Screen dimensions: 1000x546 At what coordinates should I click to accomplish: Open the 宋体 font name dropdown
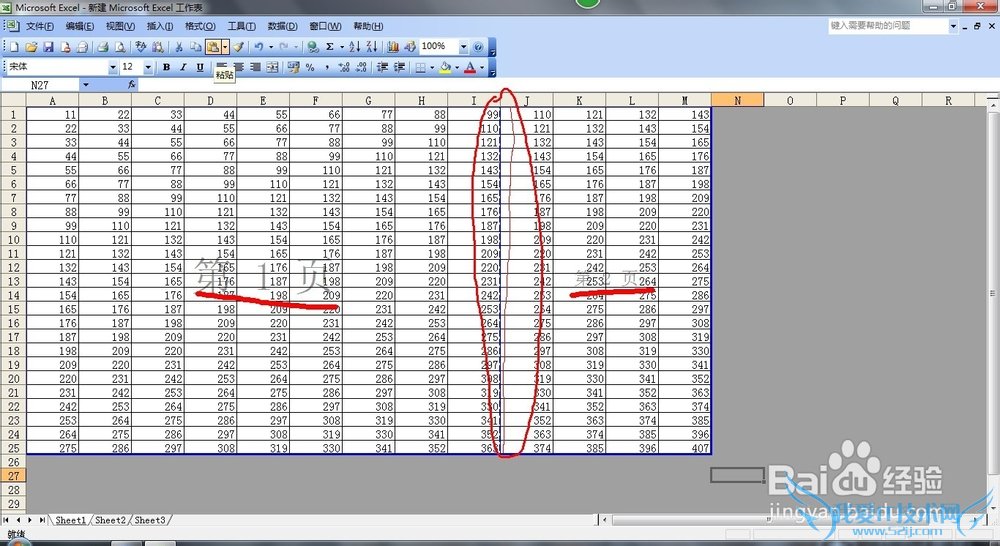click(x=111, y=68)
